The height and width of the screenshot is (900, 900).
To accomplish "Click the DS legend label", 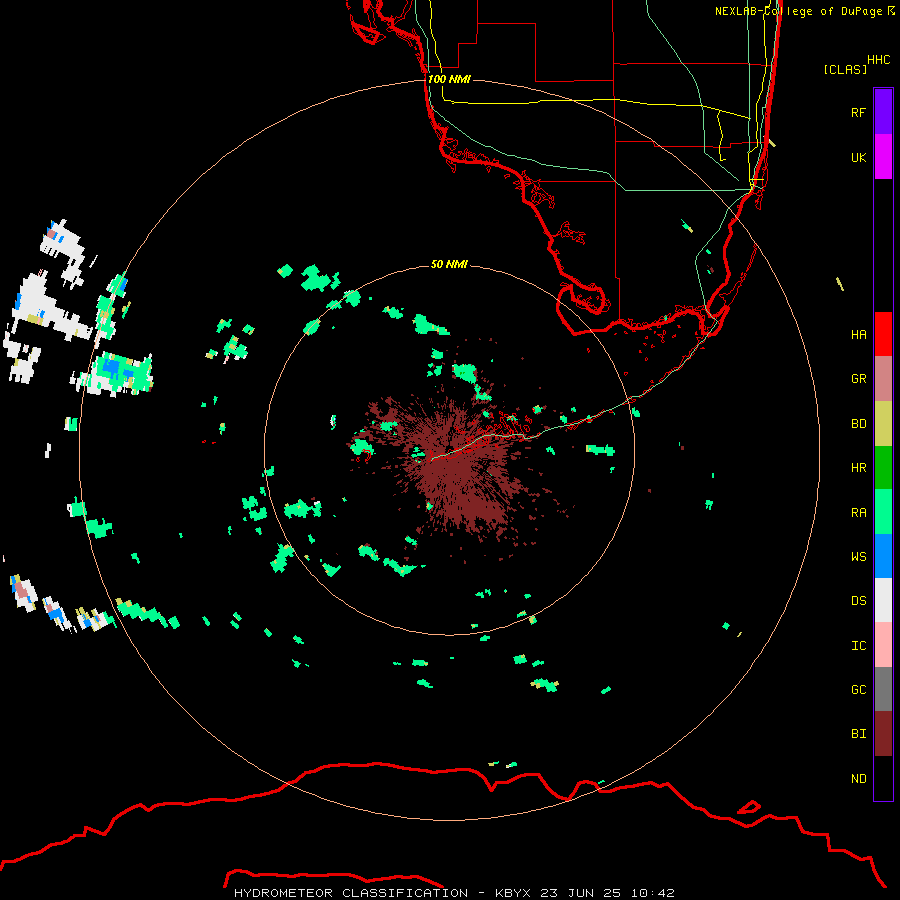I will tap(858, 600).
